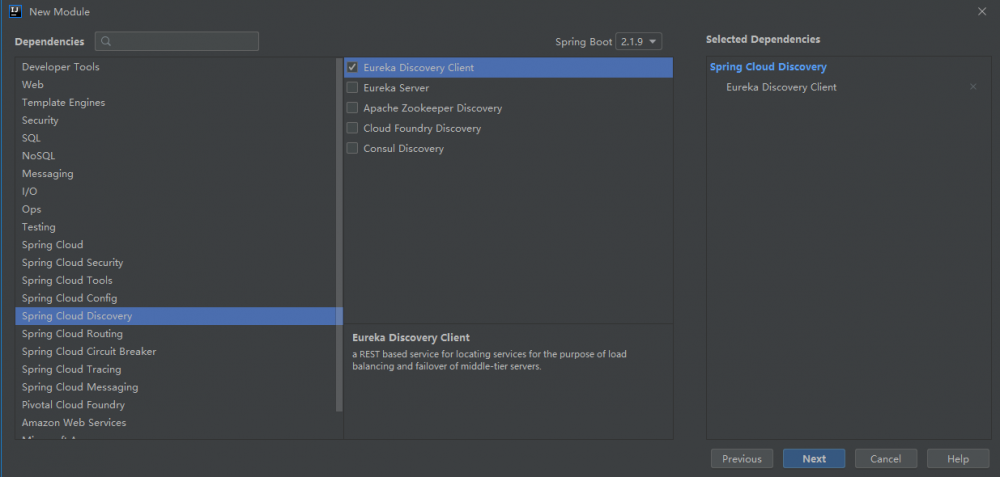Remove Eureka Discovery Client via x icon

tap(973, 87)
